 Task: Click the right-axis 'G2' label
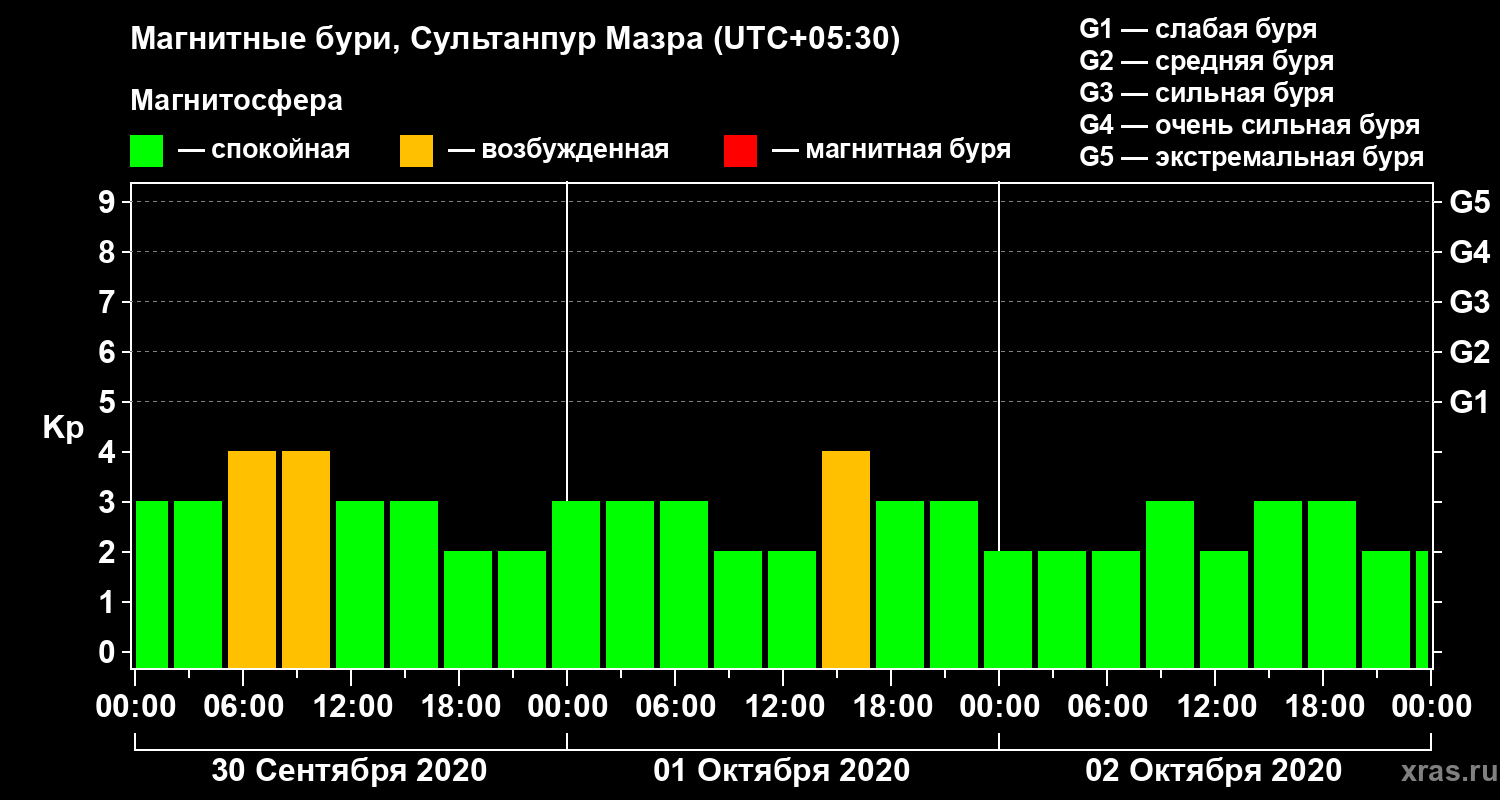click(1469, 353)
